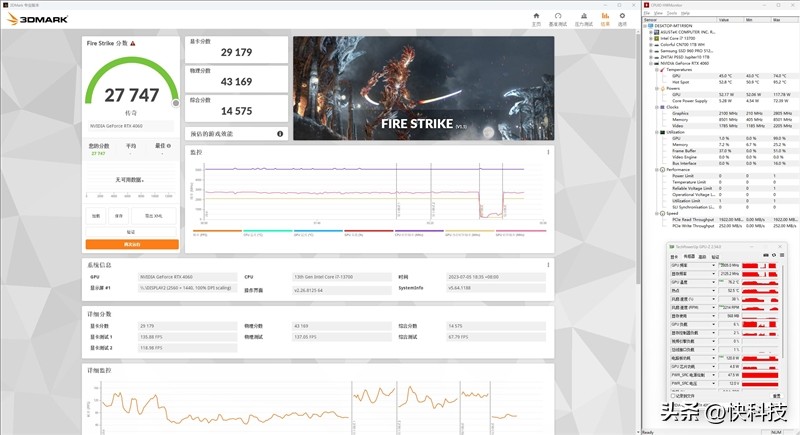The height and width of the screenshot is (435, 800).
Task: Open the View menu in HWMonitor
Action: click(x=658, y=13)
